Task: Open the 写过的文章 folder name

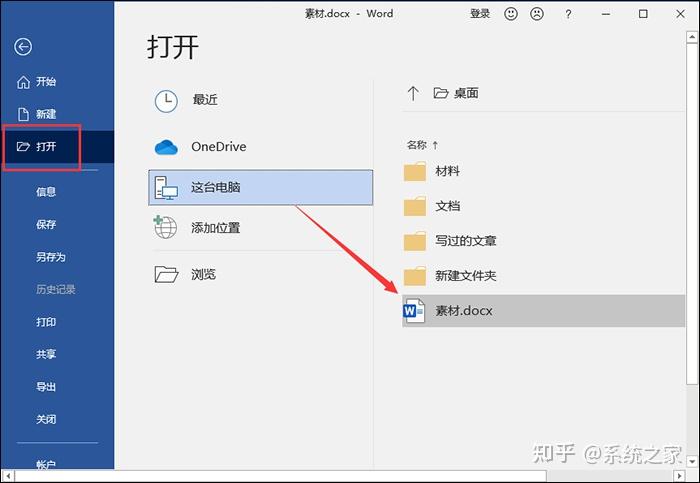Action: point(466,241)
